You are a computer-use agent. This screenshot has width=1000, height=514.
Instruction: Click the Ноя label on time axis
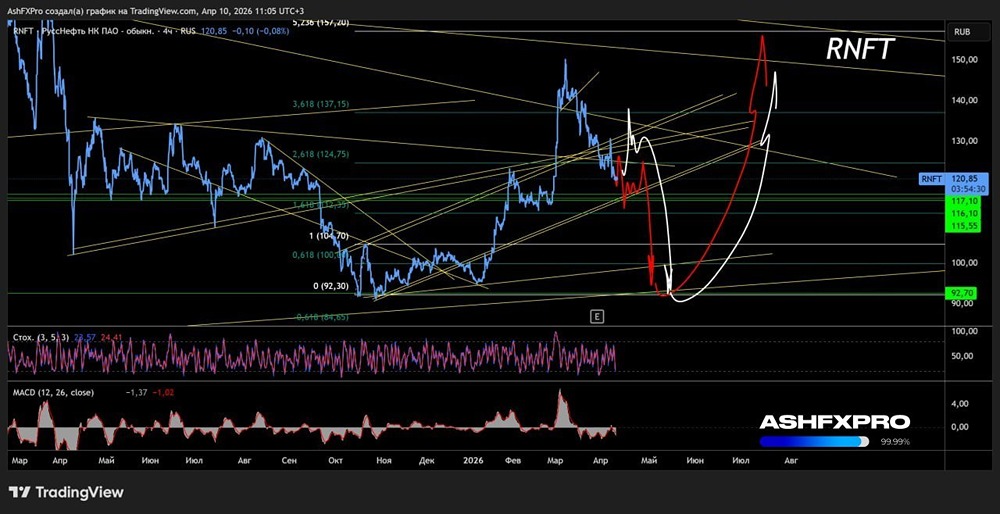point(384,459)
